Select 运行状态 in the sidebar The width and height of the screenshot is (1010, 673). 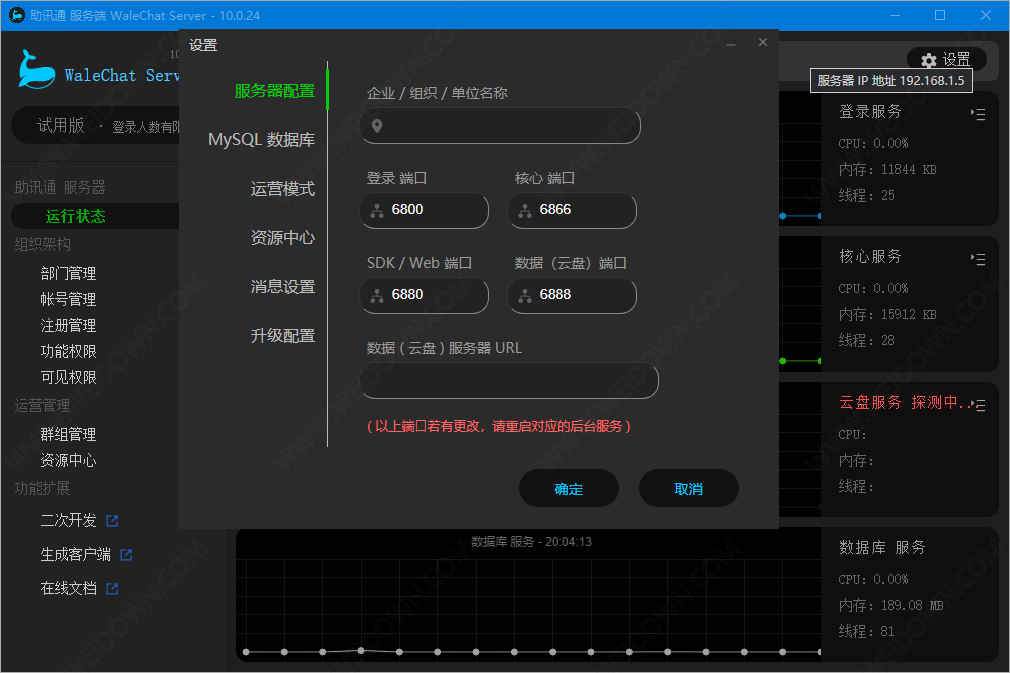coord(76,216)
